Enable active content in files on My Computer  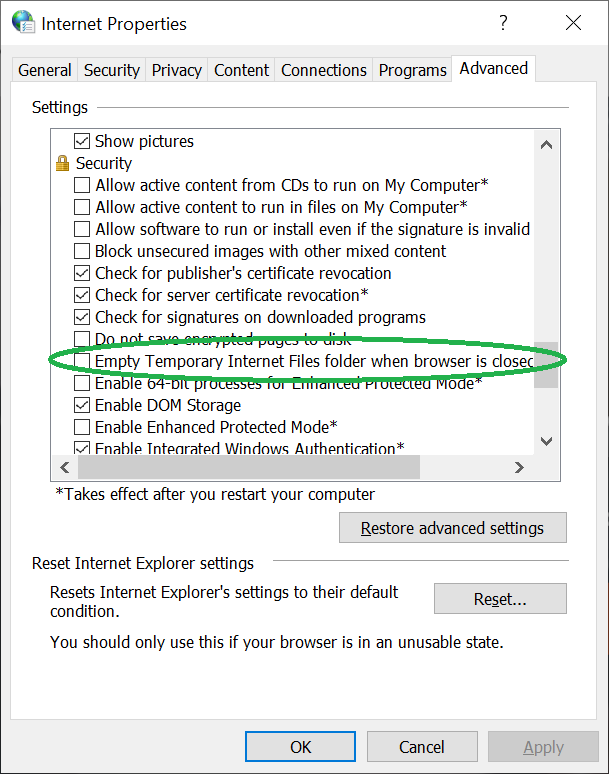[82, 207]
